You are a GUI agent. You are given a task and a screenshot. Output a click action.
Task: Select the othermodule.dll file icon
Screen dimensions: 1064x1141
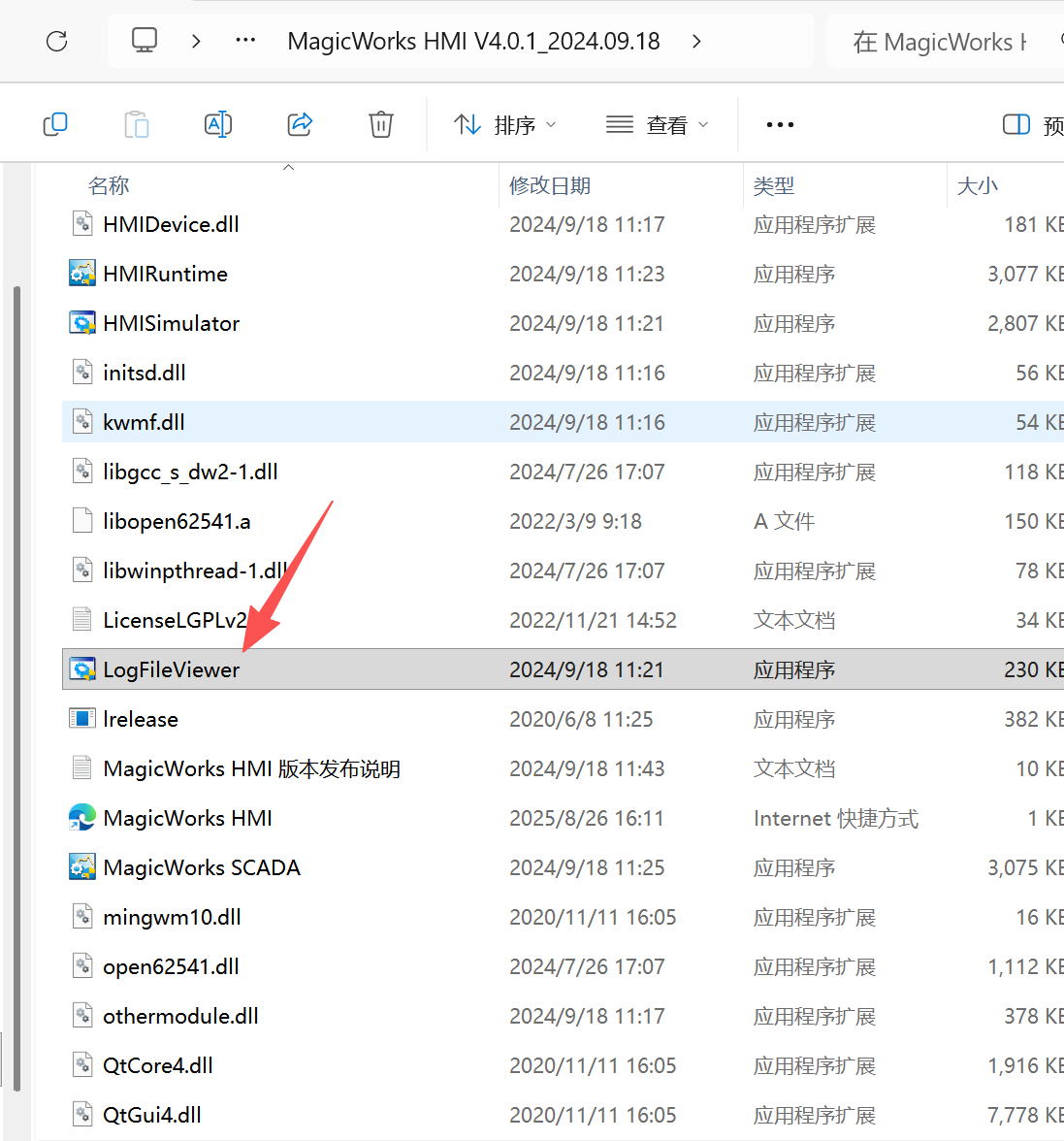82,1015
